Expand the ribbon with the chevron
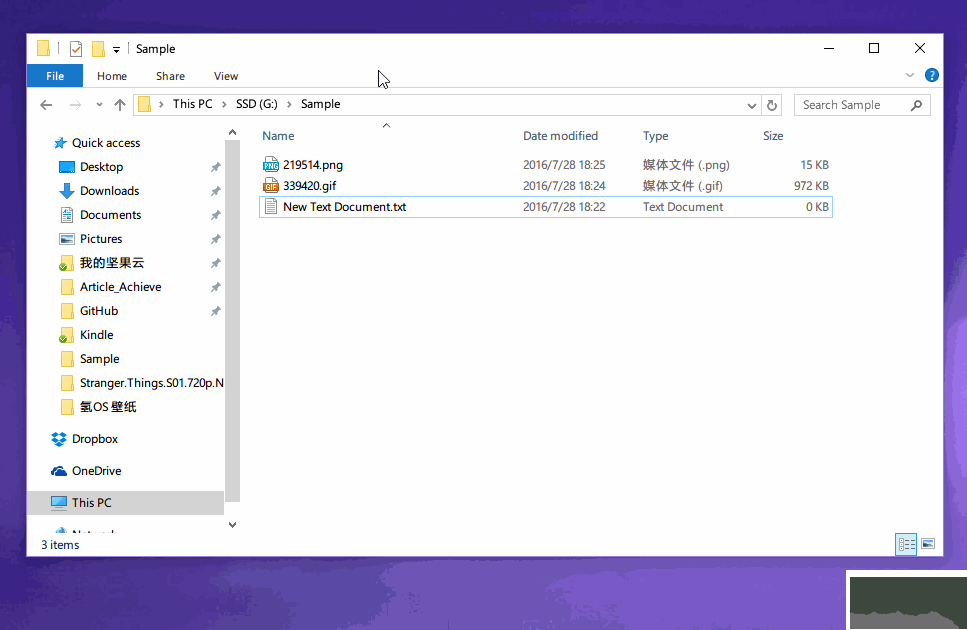 click(910, 75)
